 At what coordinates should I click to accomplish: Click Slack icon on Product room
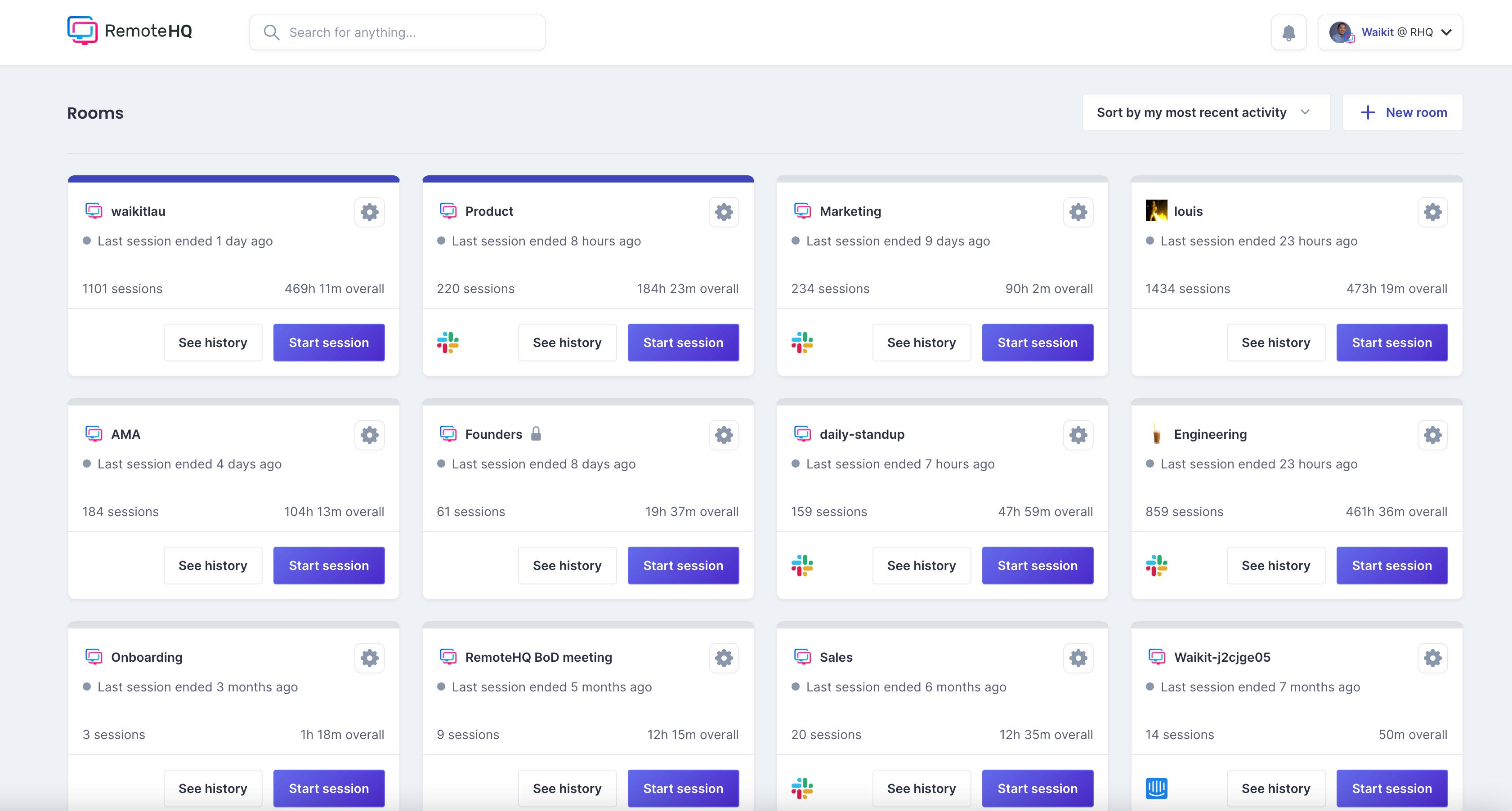[448, 342]
